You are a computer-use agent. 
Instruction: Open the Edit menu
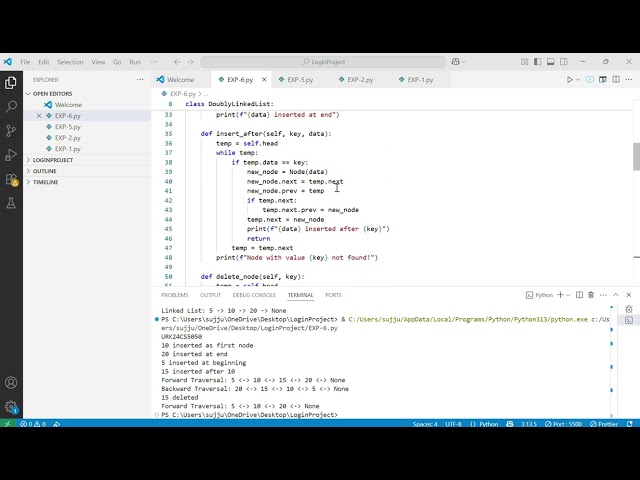click(x=44, y=62)
